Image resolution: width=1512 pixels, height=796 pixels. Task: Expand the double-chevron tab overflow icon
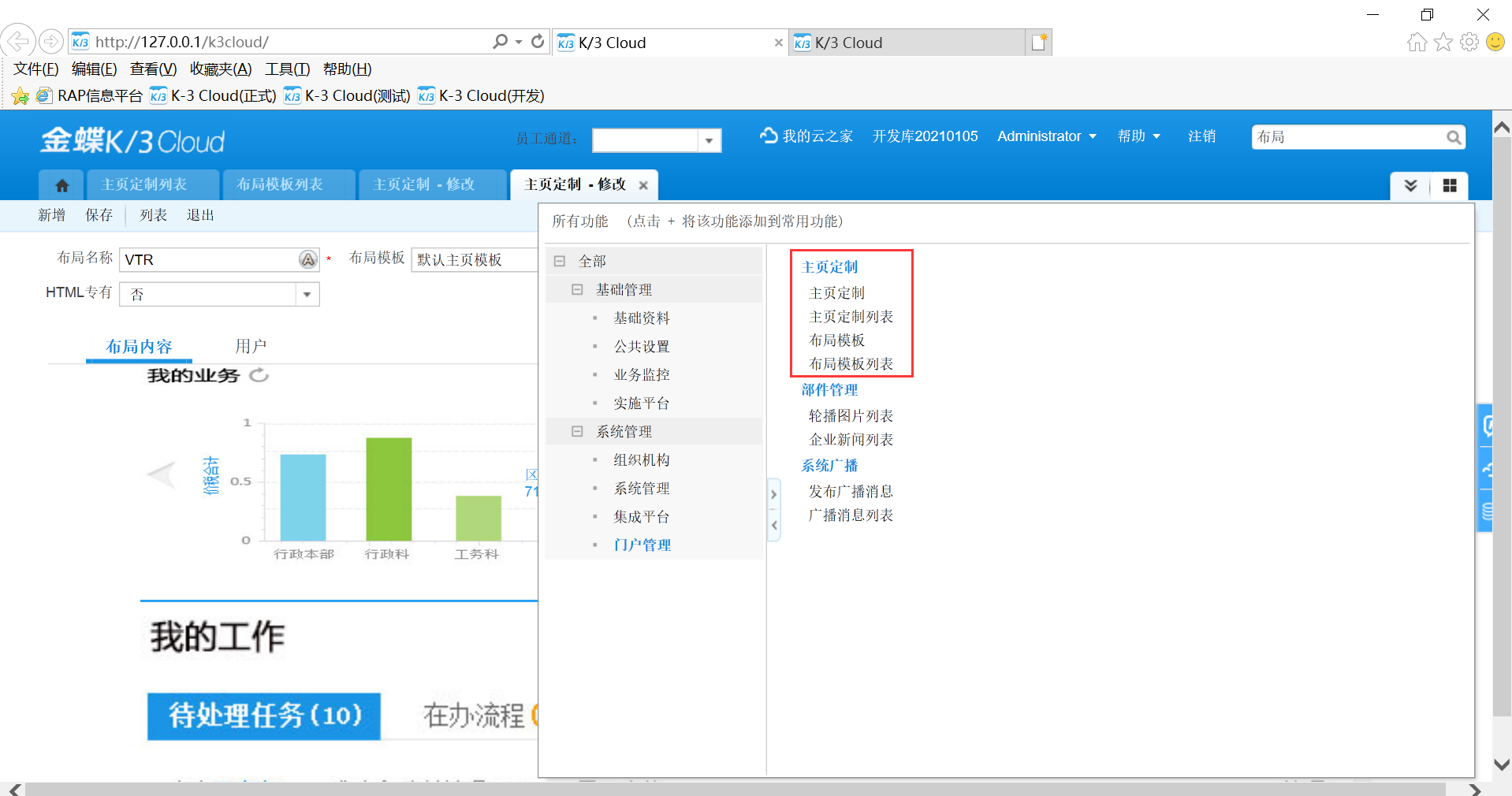pos(1411,185)
